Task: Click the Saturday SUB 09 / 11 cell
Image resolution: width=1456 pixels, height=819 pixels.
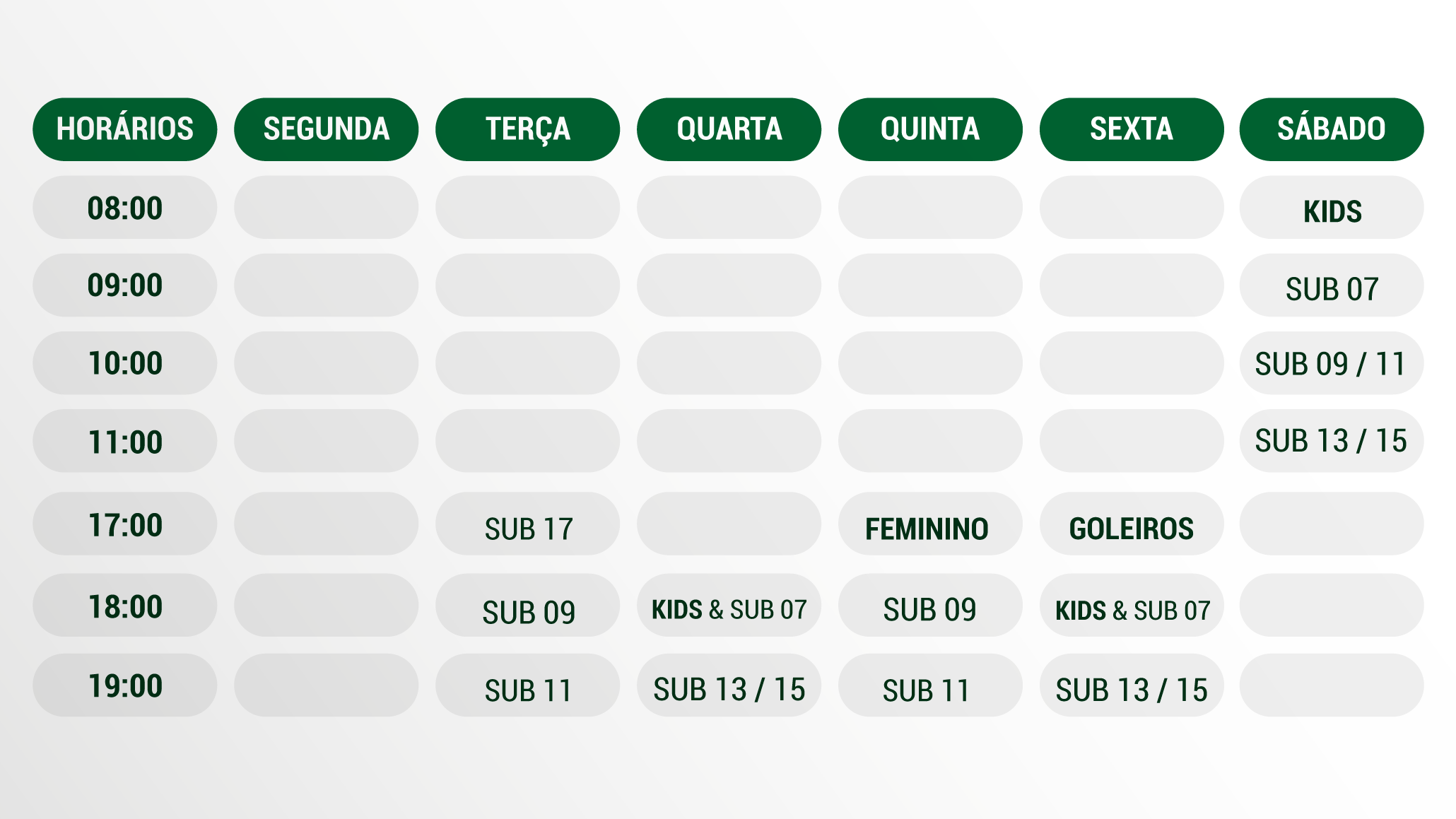Action: point(1331,363)
